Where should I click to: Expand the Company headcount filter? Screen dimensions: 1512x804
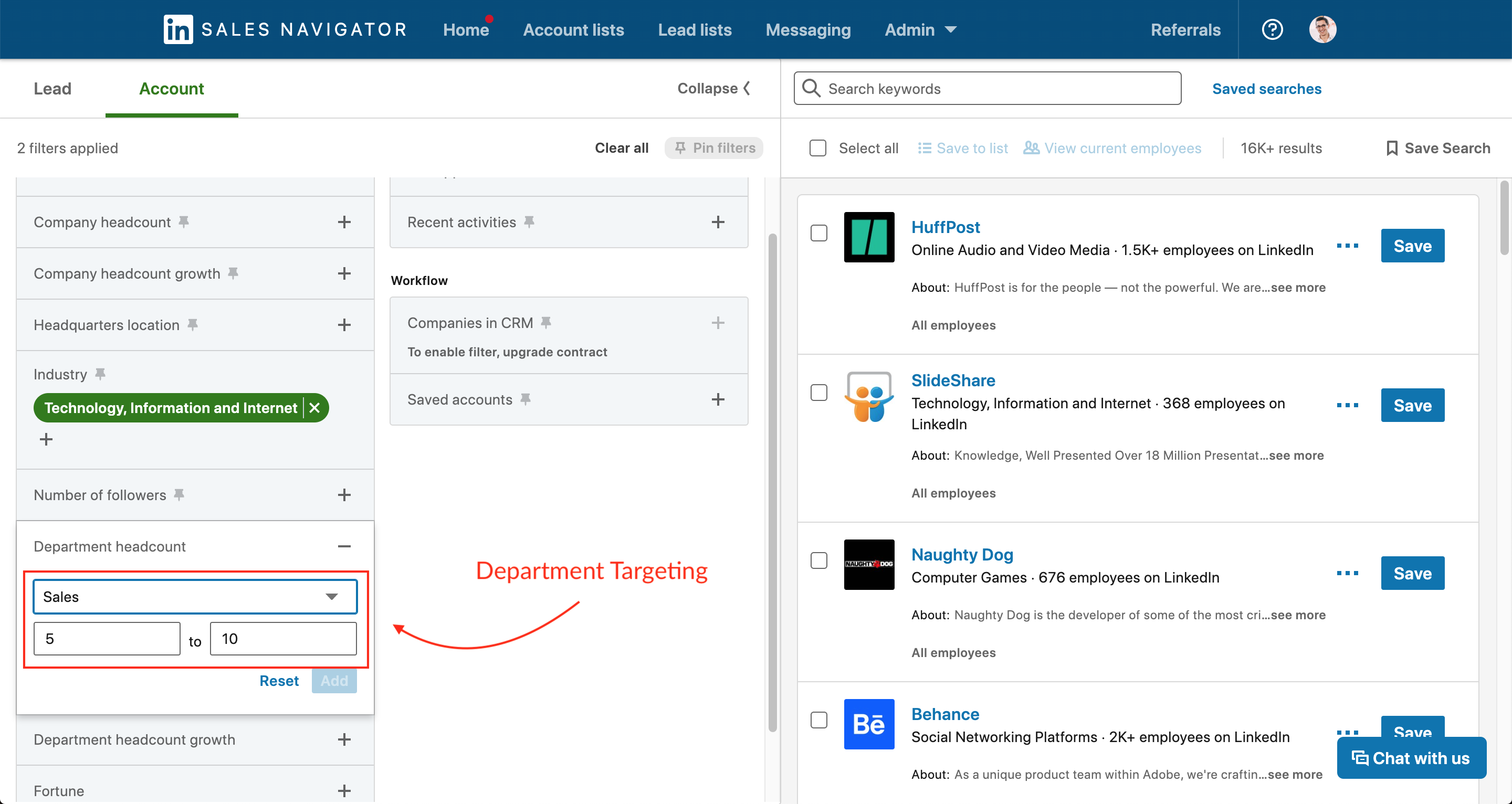pos(345,222)
